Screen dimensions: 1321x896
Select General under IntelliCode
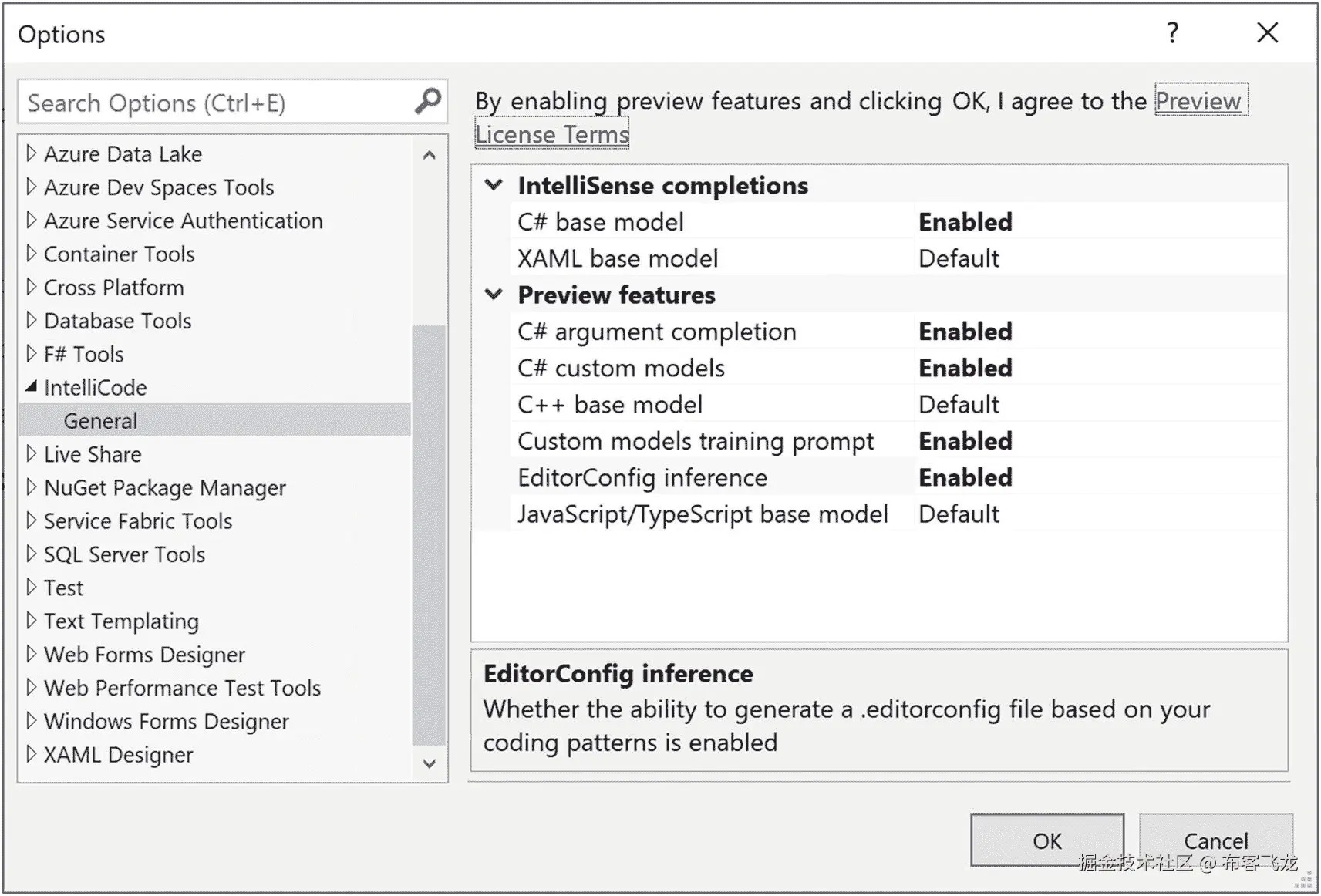(x=100, y=421)
